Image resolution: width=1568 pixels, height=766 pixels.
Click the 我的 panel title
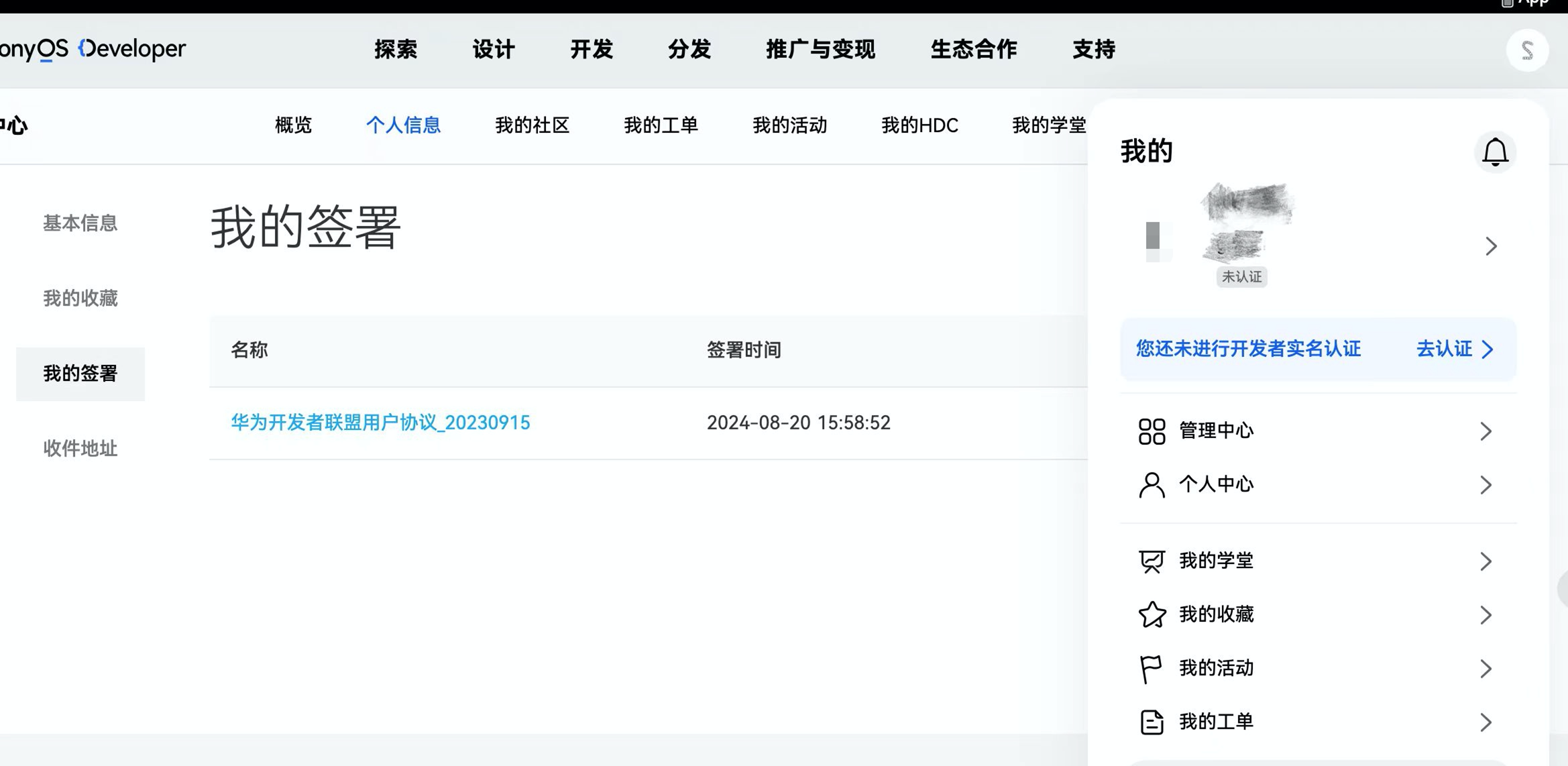click(1146, 152)
